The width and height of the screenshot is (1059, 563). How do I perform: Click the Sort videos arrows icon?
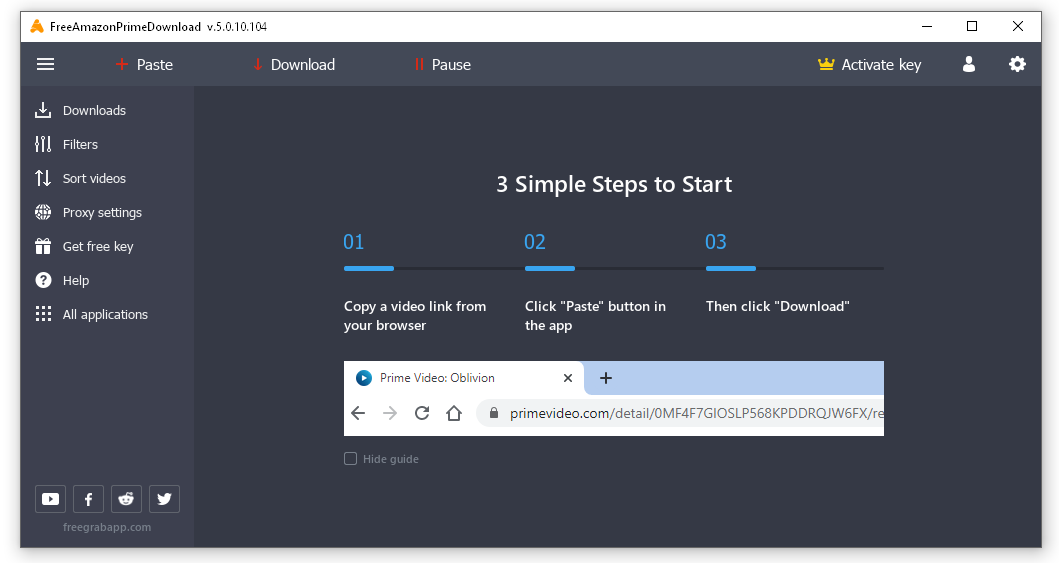point(43,178)
